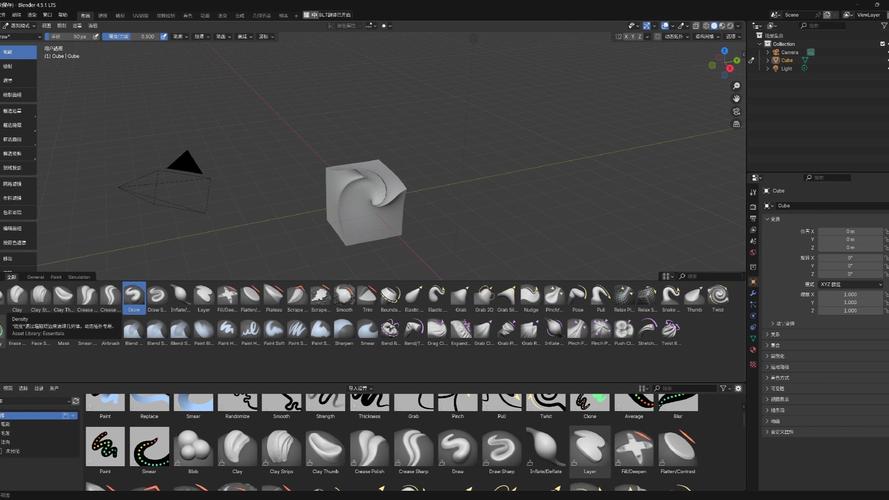Image resolution: width=889 pixels, height=500 pixels.
Task: Click the outliner search field
Action: pyautogui.click(x=822, y=26)
